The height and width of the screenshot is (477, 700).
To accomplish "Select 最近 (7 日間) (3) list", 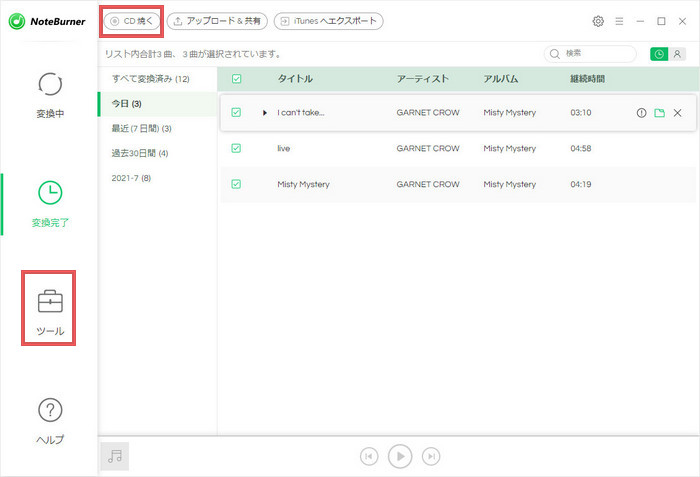I will 157,129.
